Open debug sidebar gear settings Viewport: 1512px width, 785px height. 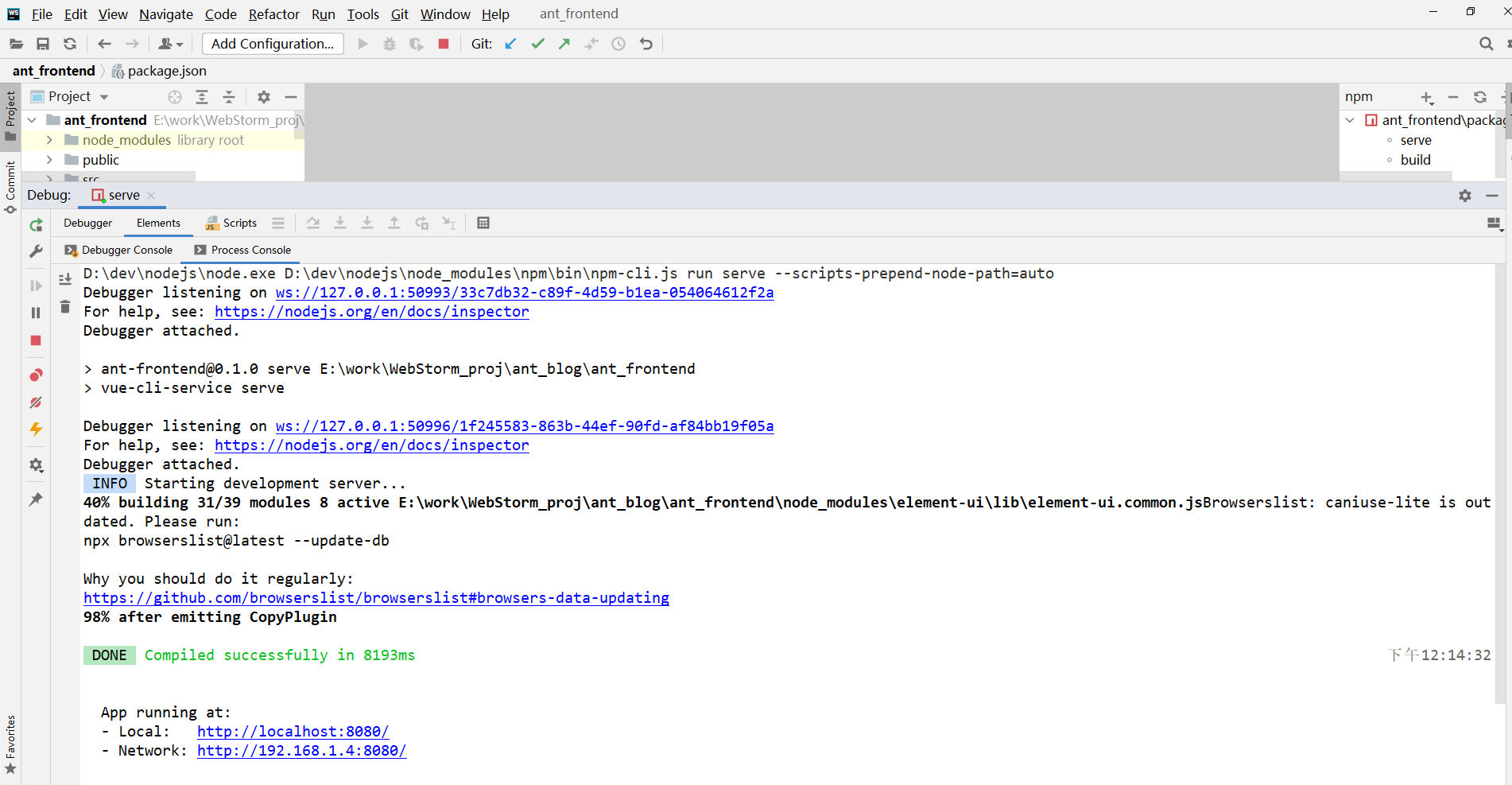click(x=36, y=465)
